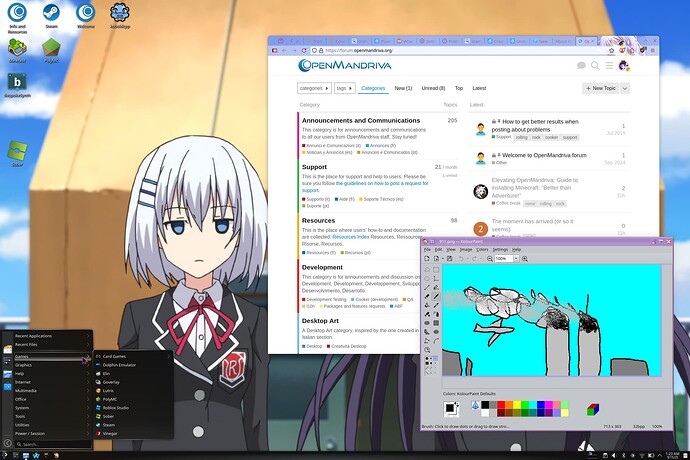Select the transparent color icon in KolourPaint palette

[475, 405]
